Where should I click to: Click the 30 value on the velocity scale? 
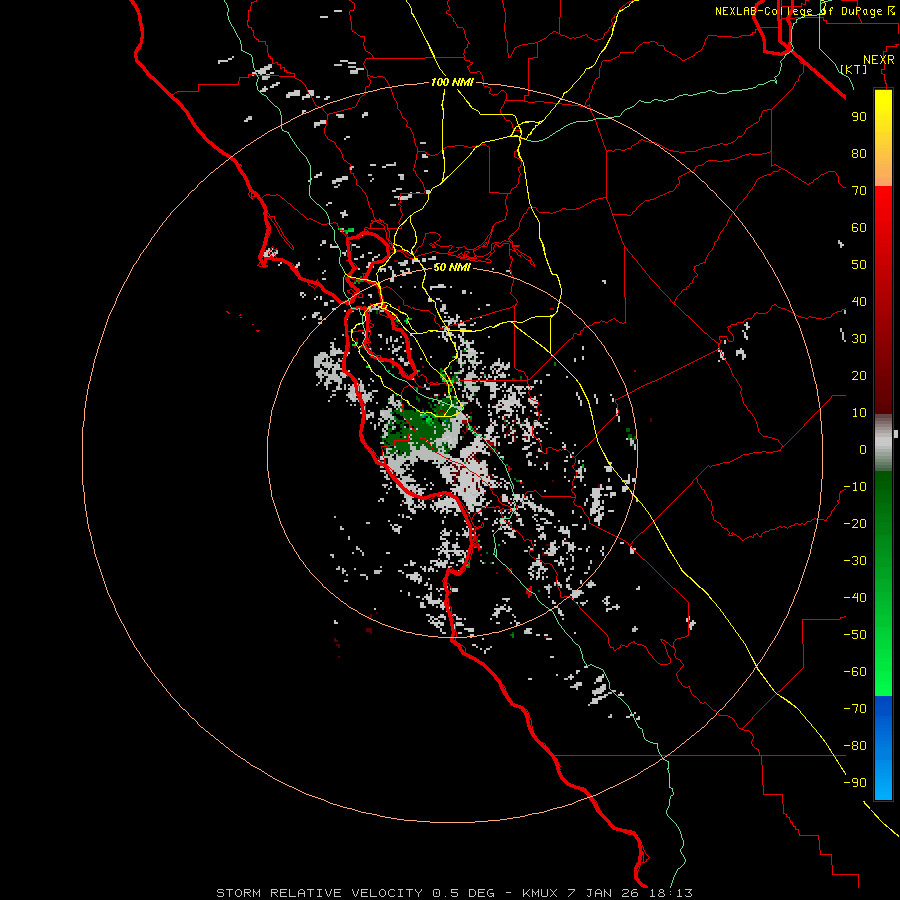tap(859, 339)
